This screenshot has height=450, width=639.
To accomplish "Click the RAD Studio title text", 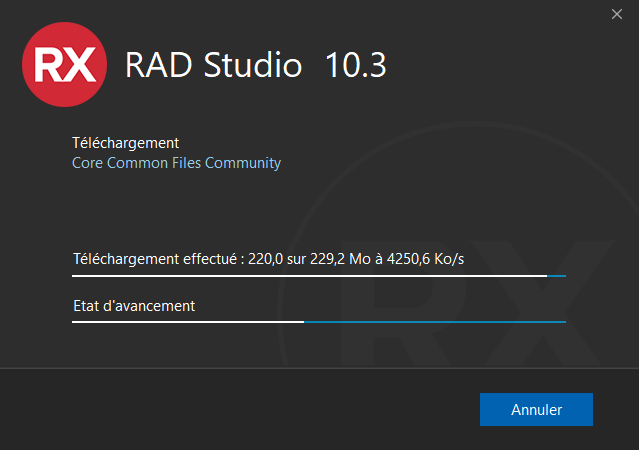I will (x=213, y=66).
